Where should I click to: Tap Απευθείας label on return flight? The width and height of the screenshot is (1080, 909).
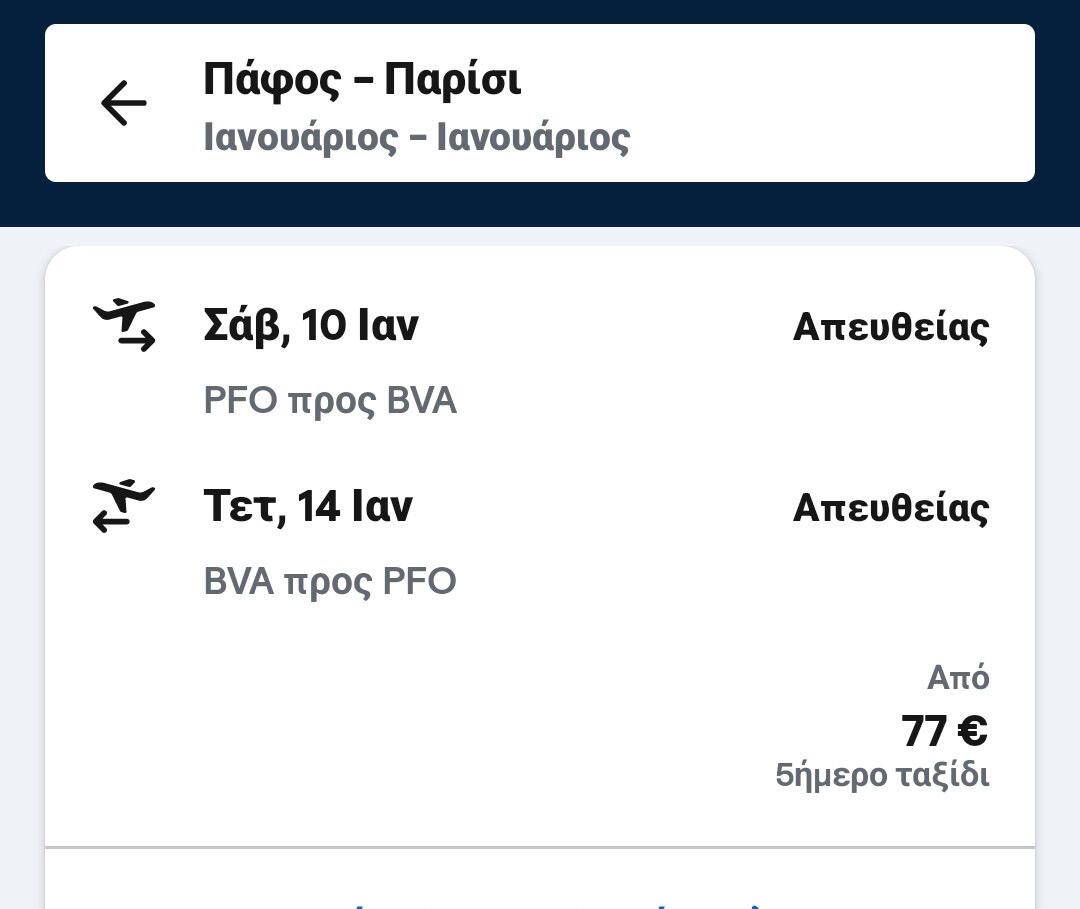[x=890, y=508]
